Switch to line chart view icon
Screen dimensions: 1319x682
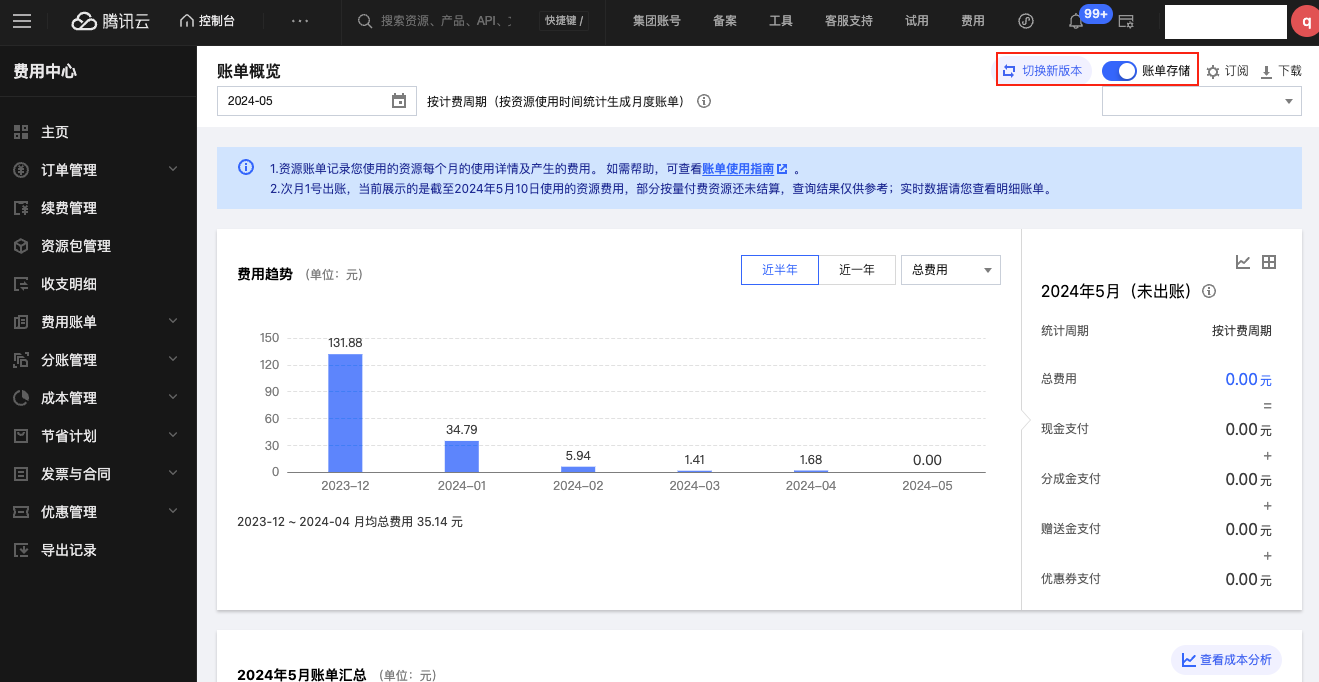pos(1243,262)
